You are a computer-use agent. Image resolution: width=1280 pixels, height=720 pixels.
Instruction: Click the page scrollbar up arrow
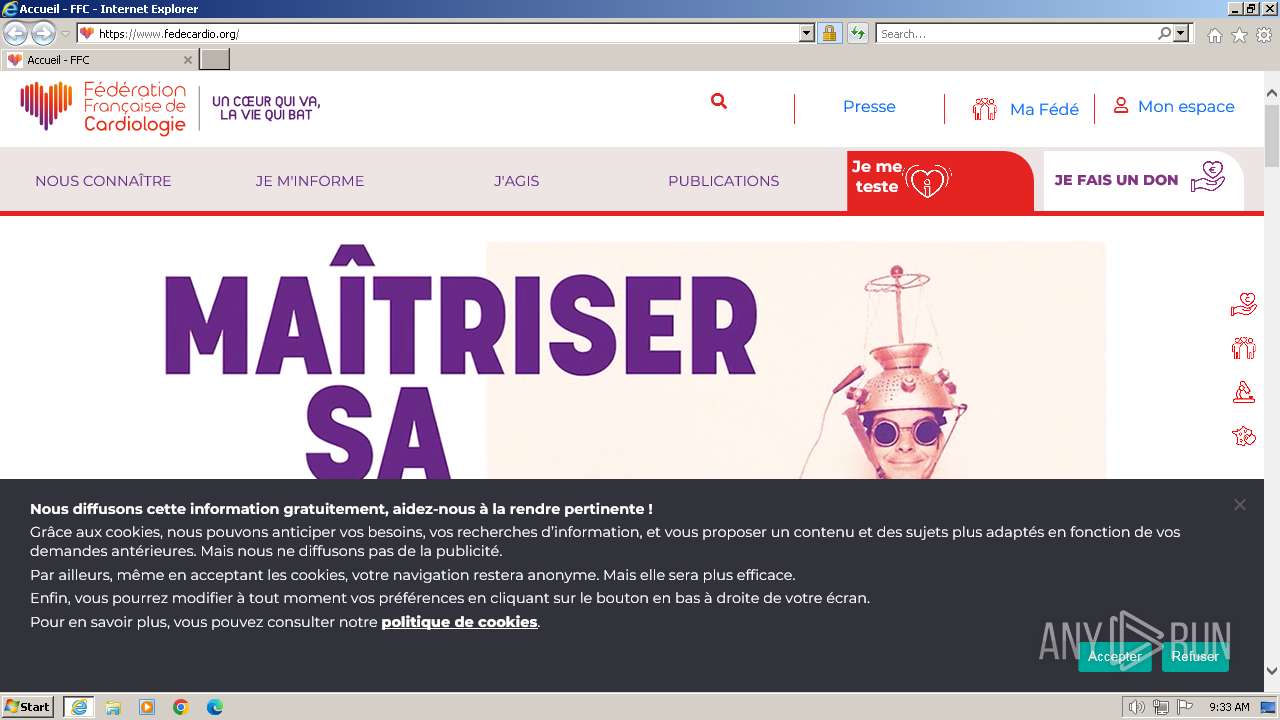point(1272,94)
